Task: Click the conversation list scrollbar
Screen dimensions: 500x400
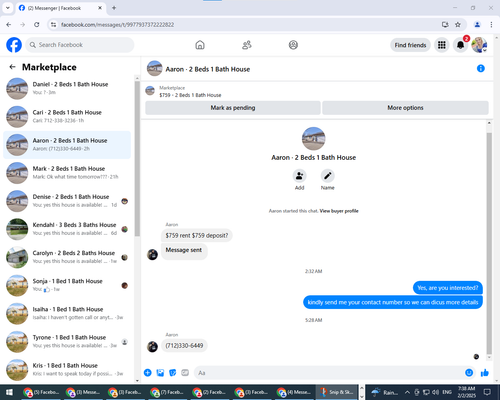Action: [x=137, y=159]
